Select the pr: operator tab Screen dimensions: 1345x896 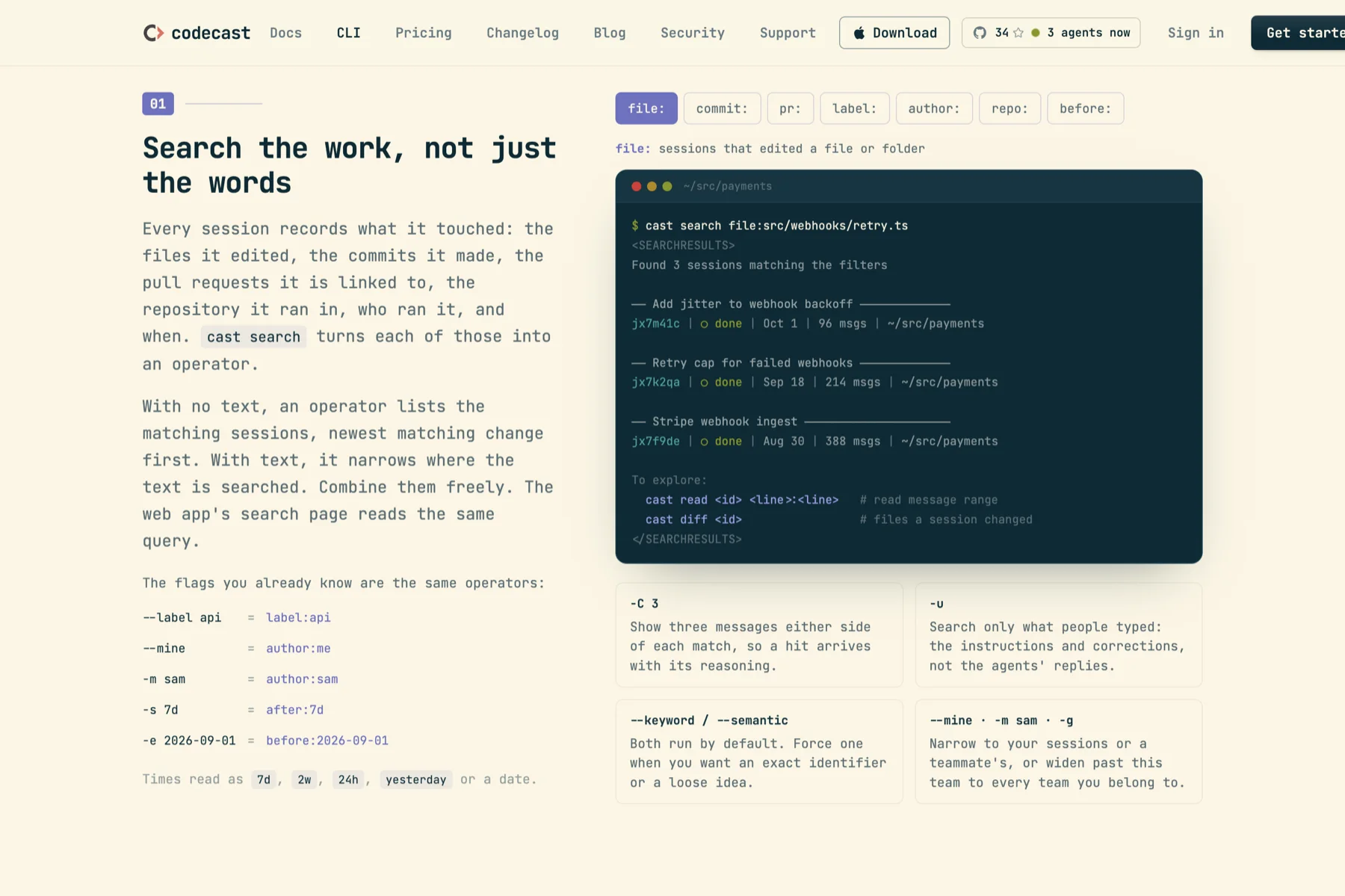point(790,108)
